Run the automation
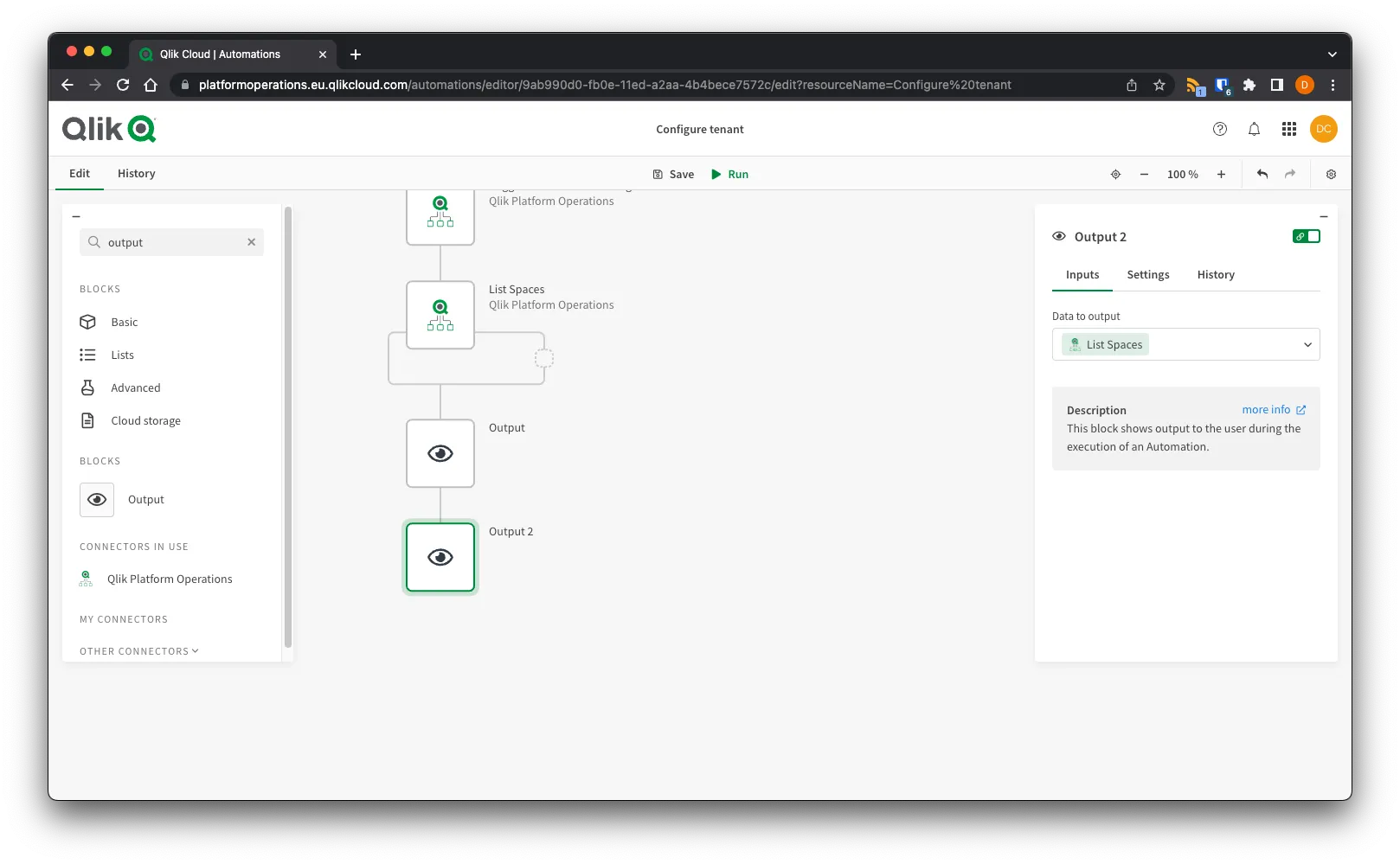 729,174
